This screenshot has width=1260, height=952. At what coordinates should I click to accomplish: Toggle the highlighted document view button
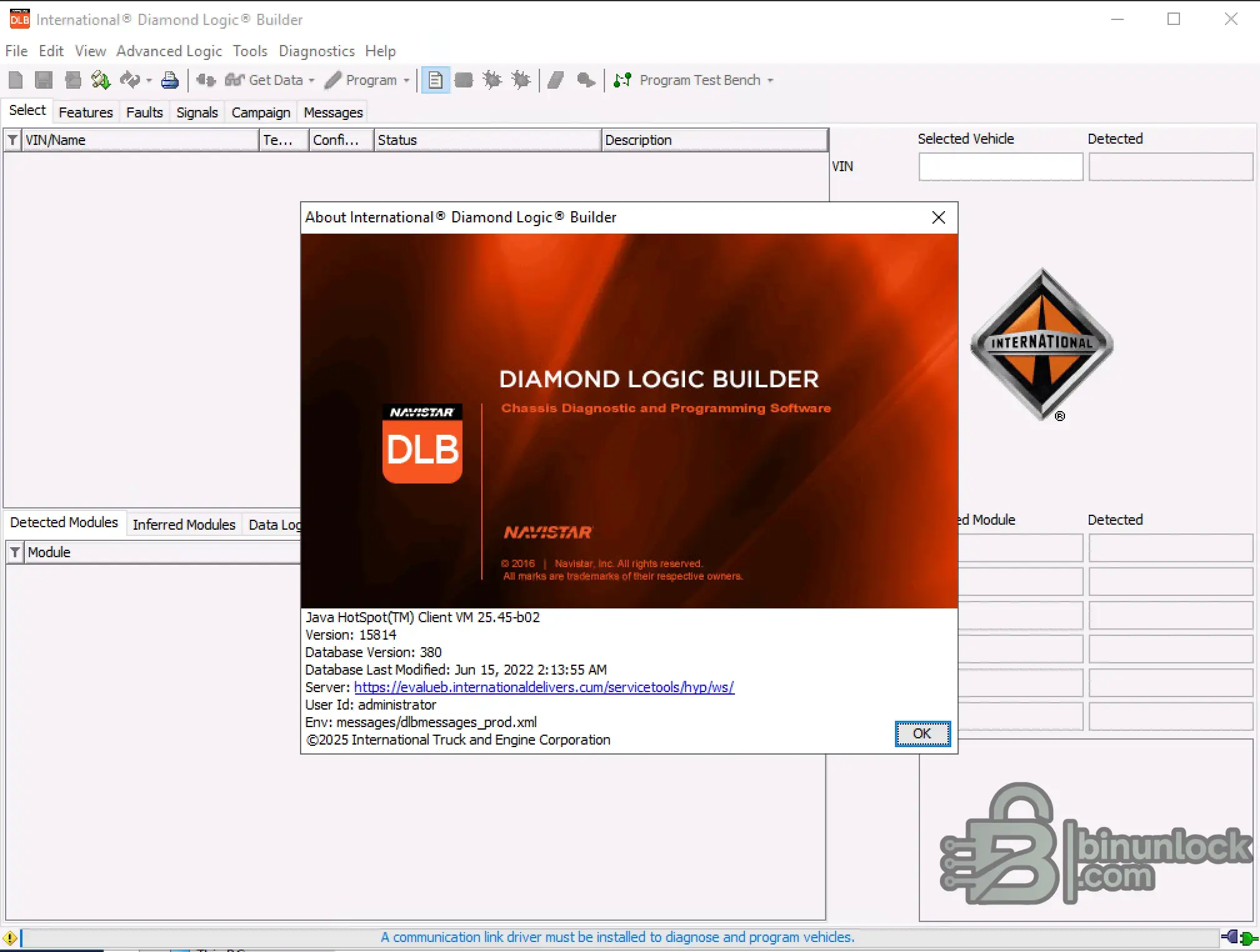click(x=436, y=80)
